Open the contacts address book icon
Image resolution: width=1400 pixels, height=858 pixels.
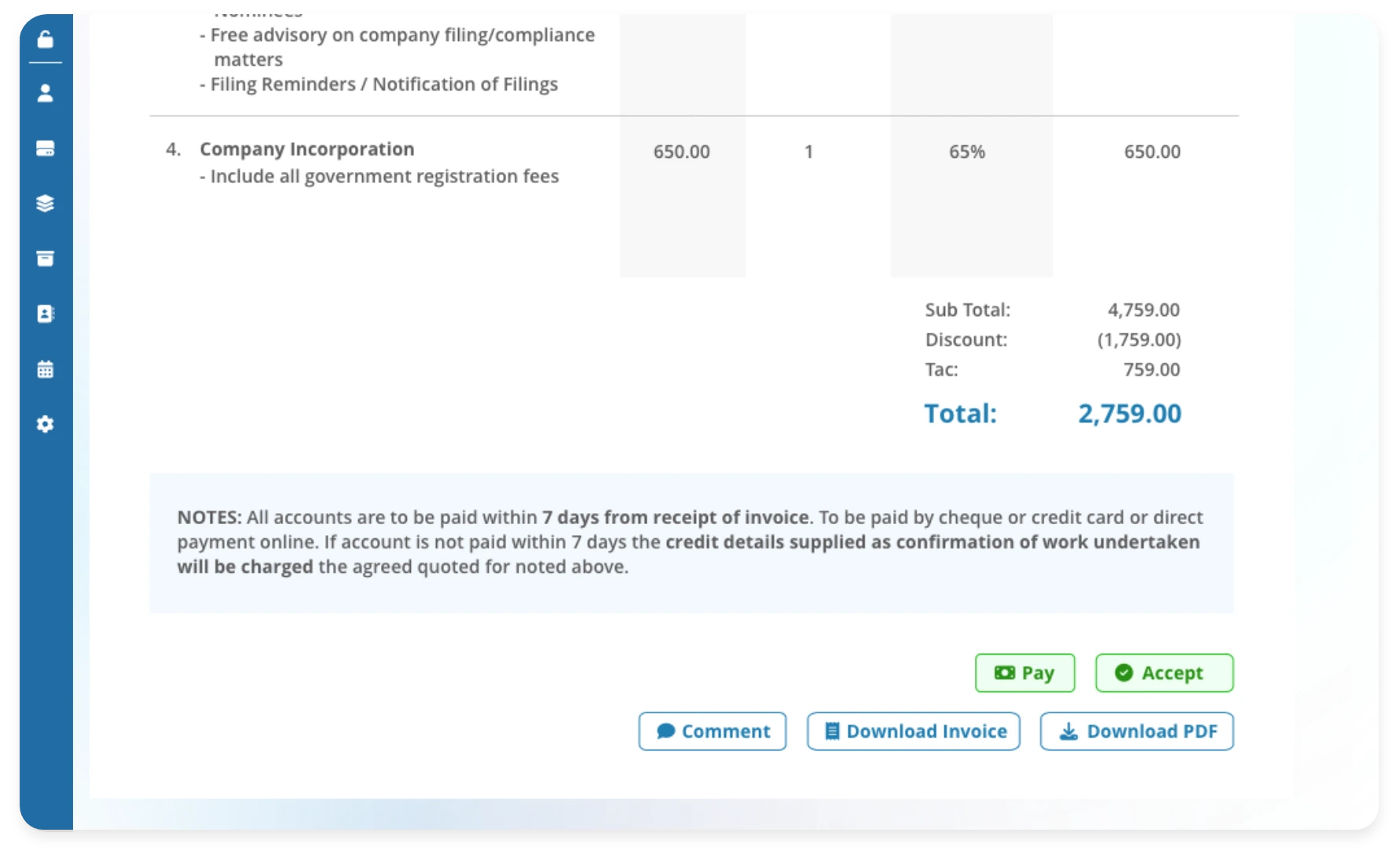click(45, 313)
